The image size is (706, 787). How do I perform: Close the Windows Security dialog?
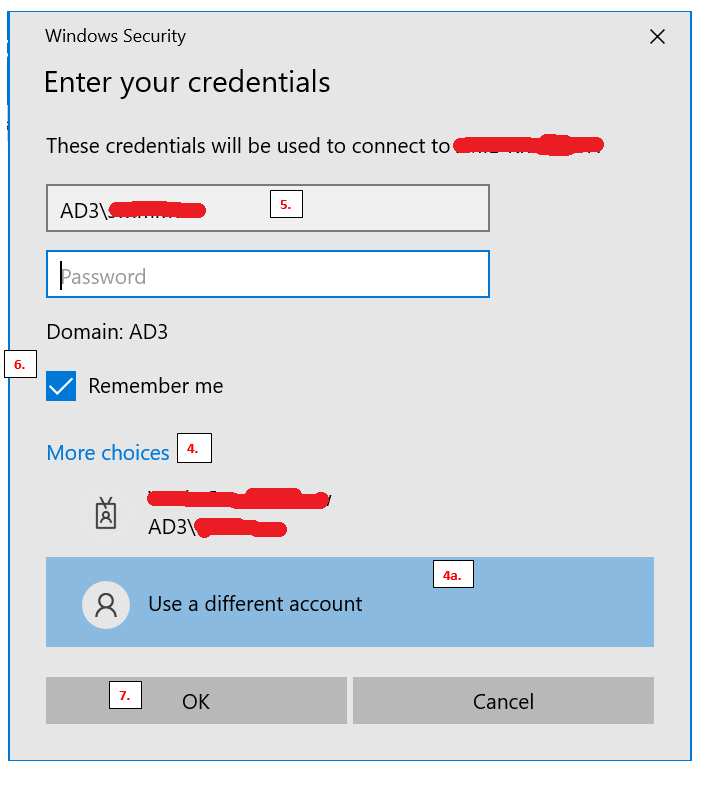pyautogui.click(x=657, y=37)
